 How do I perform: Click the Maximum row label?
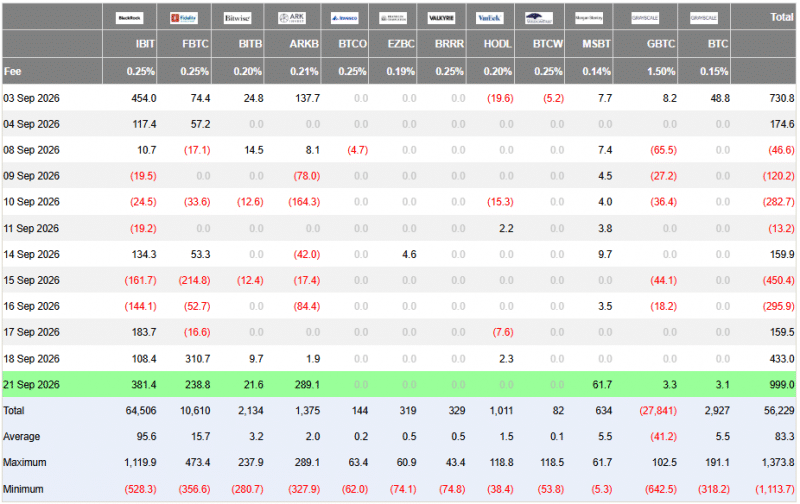24,463
